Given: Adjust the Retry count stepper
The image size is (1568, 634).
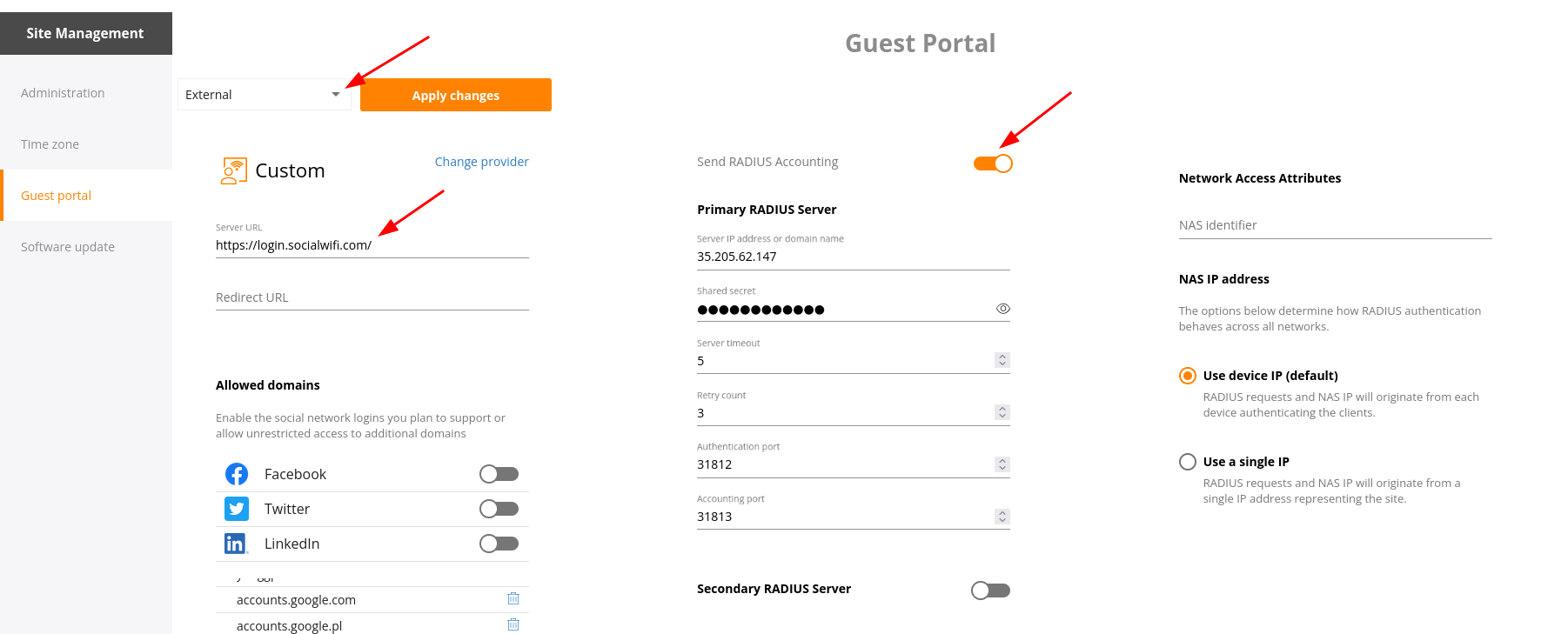Looking at the screenshot, I should [1002, 412].
